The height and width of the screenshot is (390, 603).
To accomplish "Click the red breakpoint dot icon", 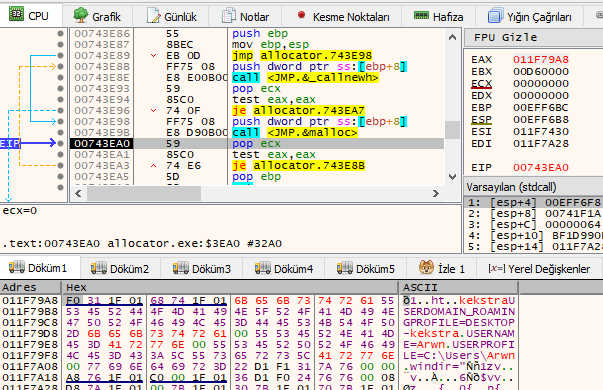I will [302, 15].
